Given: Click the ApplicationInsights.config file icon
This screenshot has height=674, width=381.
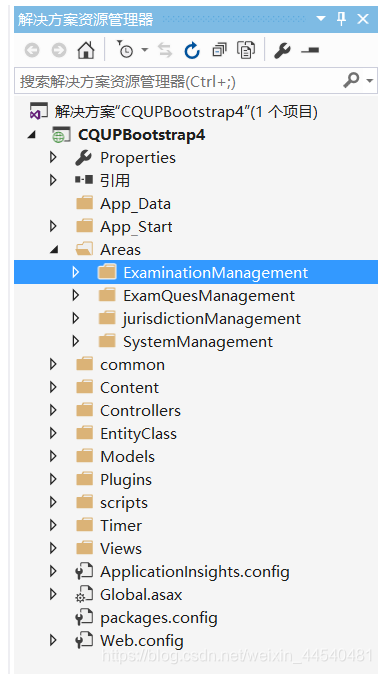Looking at the screenshot, I should pos(84,571).
